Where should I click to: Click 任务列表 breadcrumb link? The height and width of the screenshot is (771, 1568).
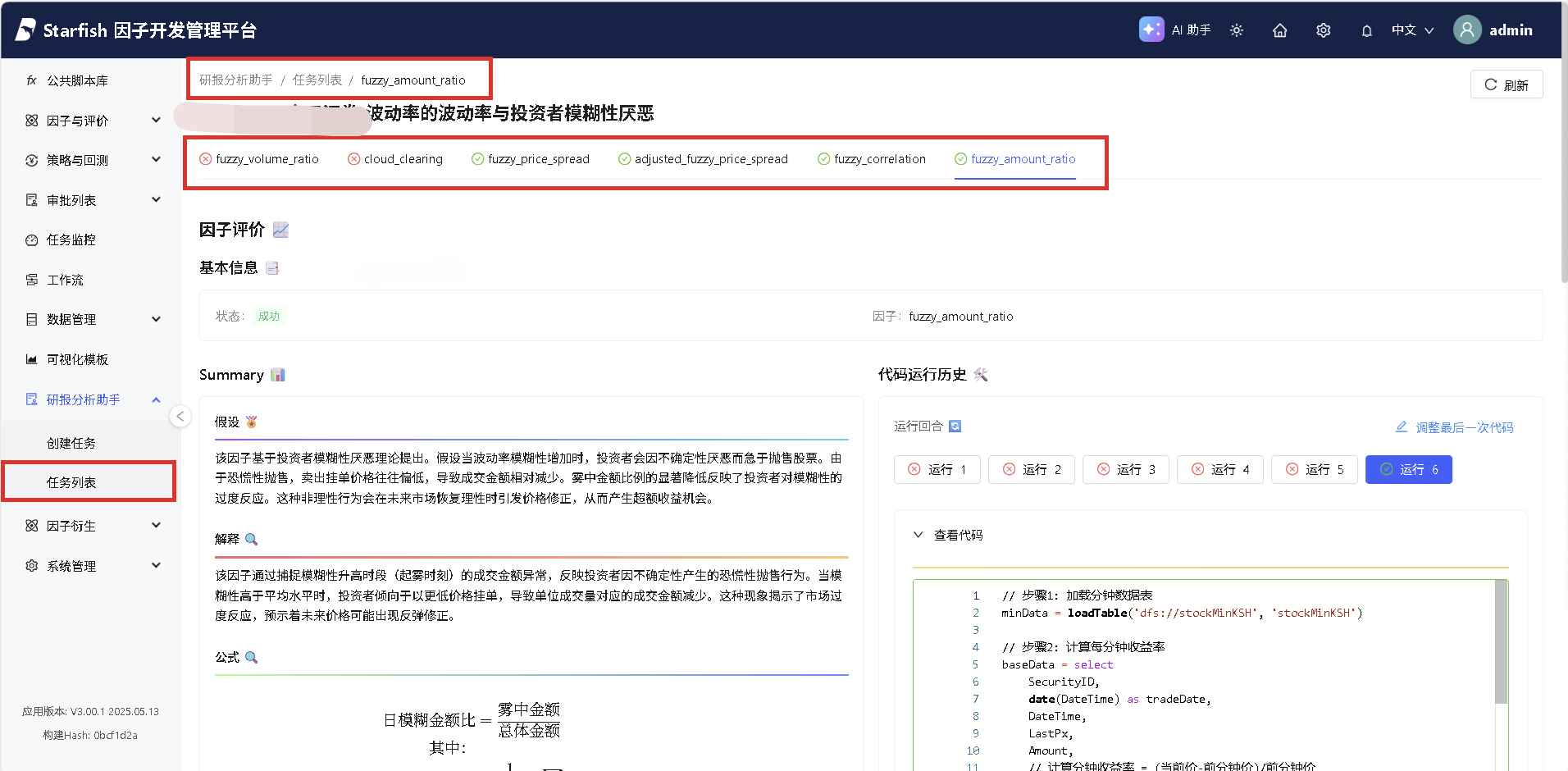click(x=317, y=80)
